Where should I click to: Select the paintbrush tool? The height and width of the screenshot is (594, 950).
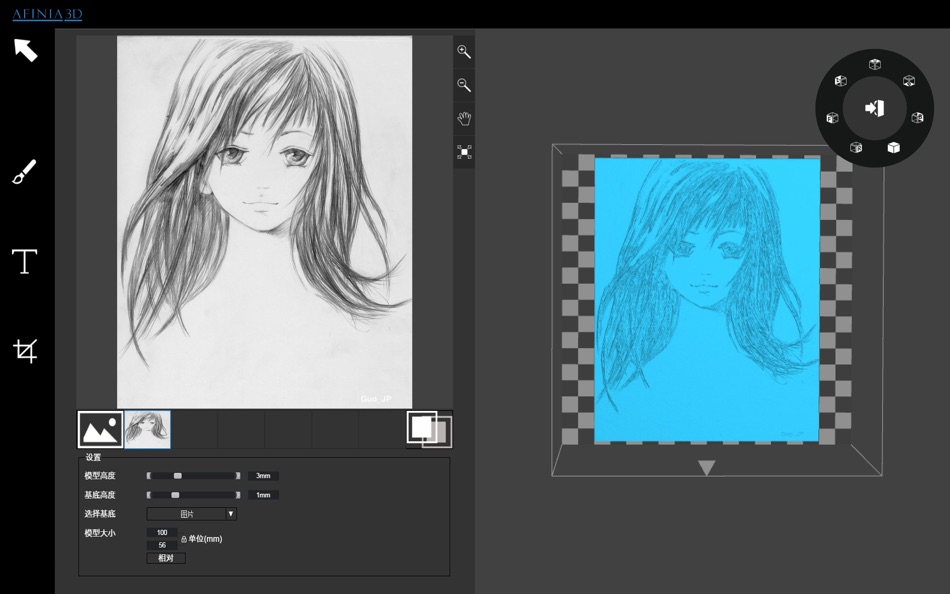point(24,173)
